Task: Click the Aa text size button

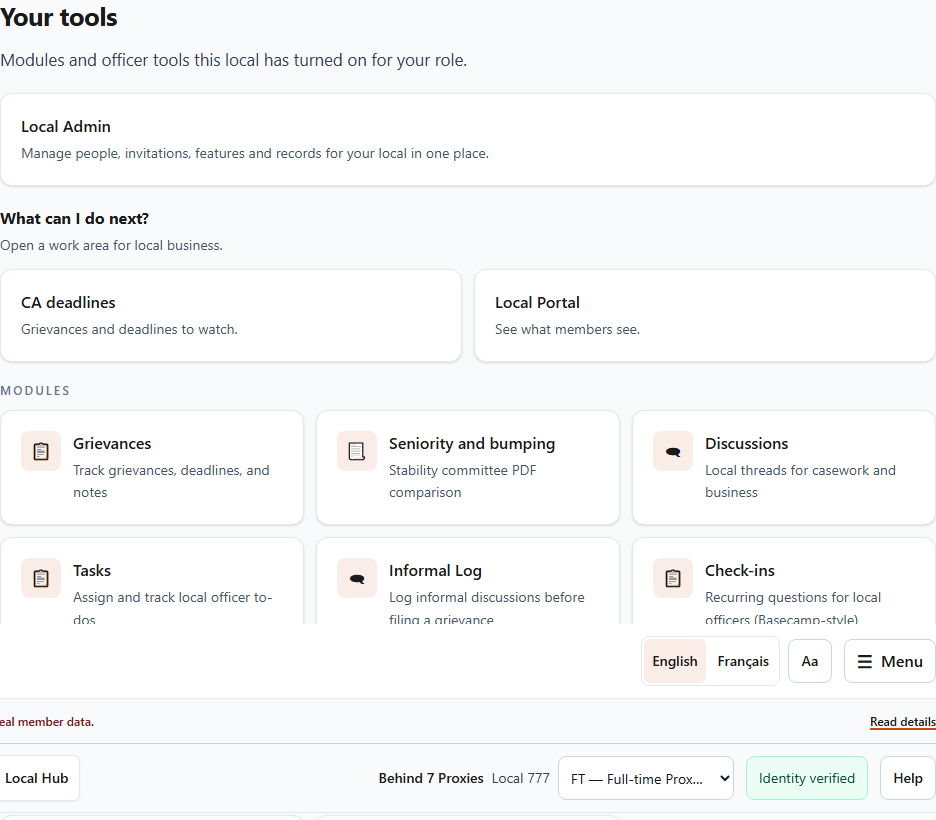Action: [809, 661]
